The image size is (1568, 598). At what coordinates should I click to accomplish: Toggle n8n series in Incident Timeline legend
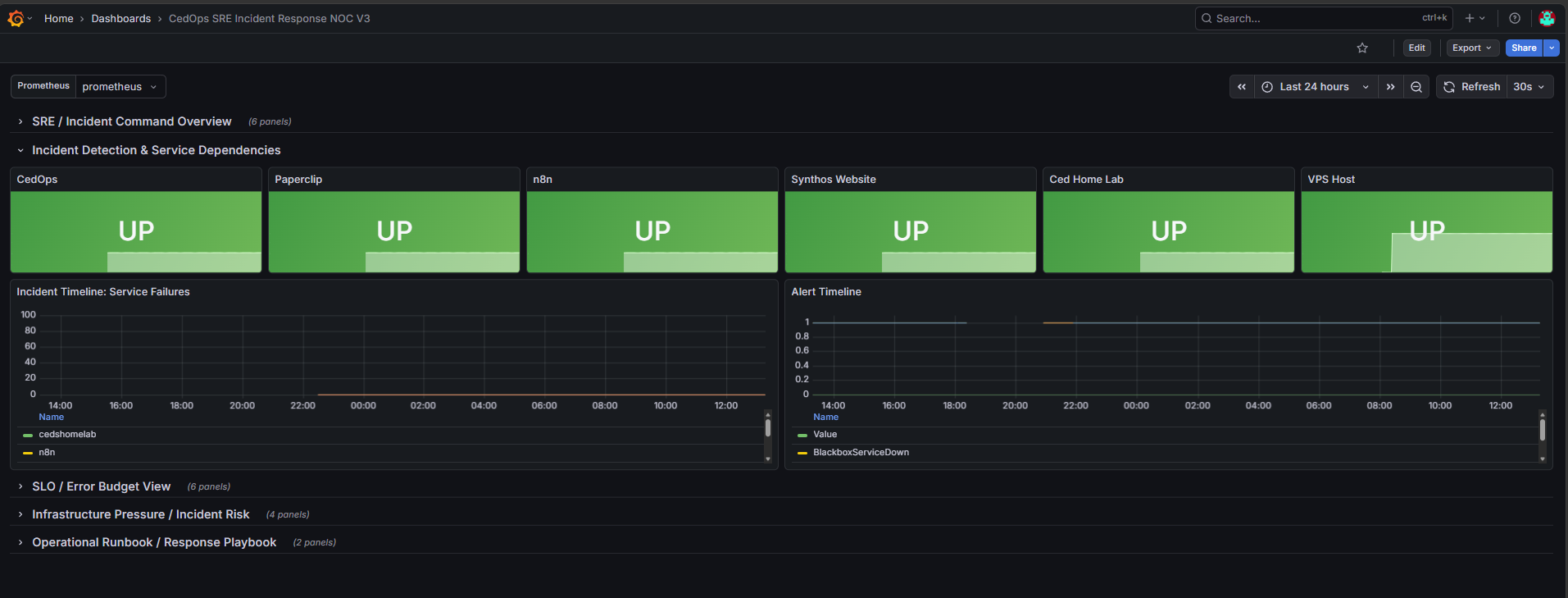(47, 453)
